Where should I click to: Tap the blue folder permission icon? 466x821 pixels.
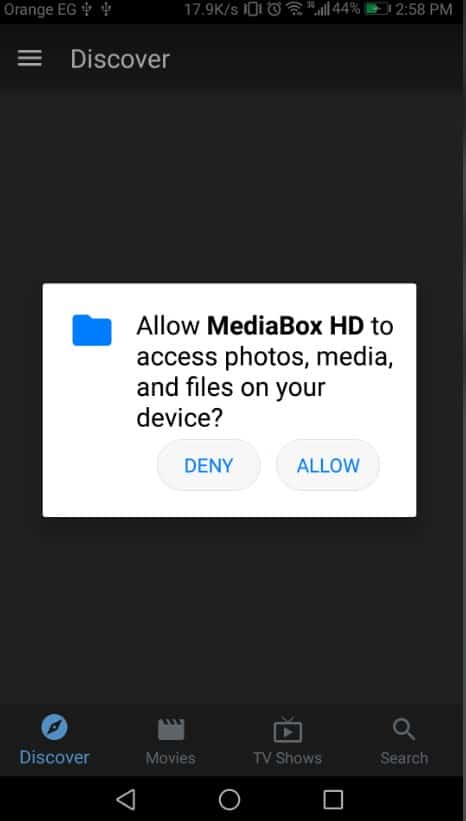coord(92,330)
